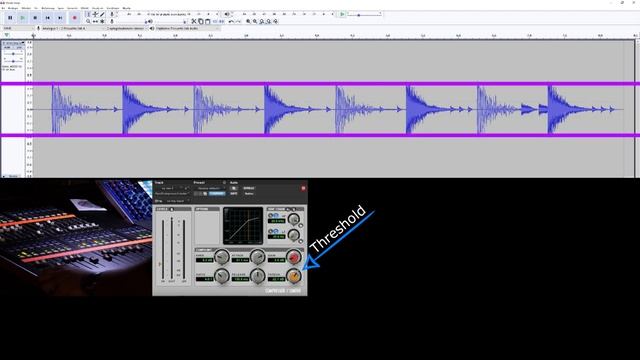Close the compressor plugin with red button
The width and height of the screenshot is (640, 360).
pyautogui.click(x=303, y=188)
